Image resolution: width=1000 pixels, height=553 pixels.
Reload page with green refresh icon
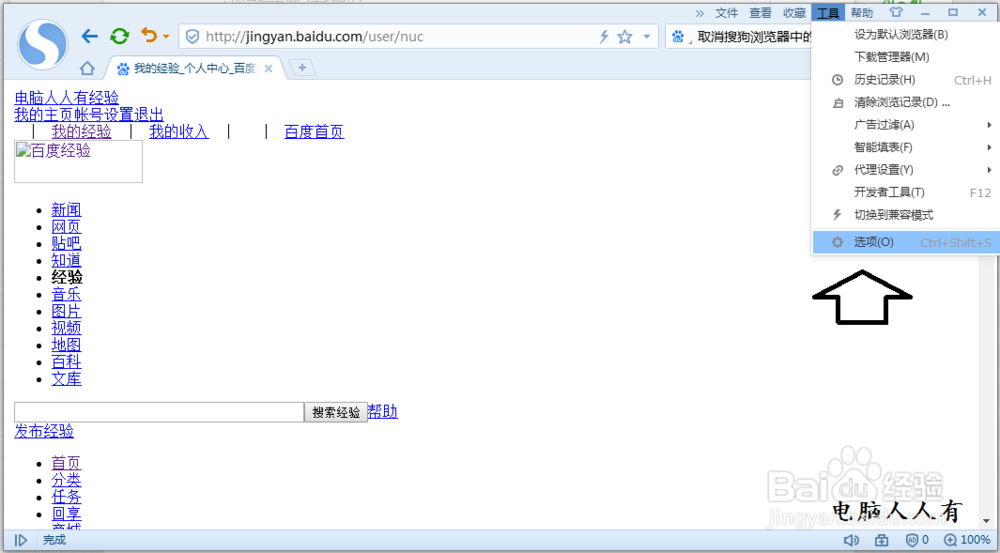coord(119,36)
